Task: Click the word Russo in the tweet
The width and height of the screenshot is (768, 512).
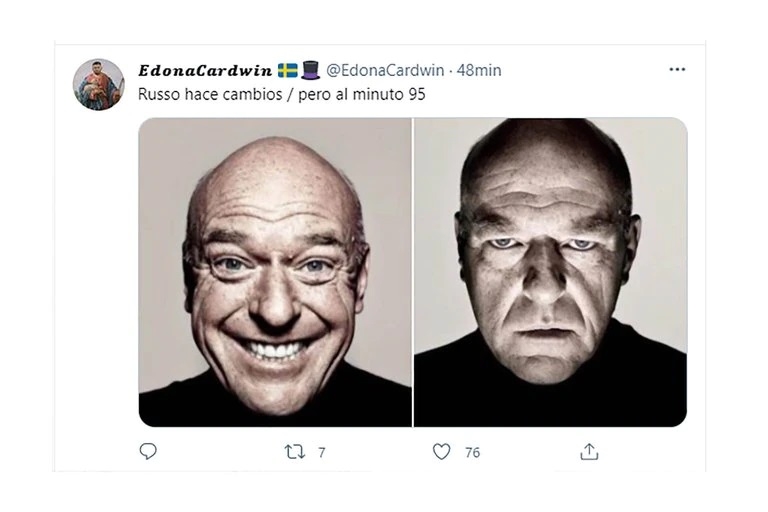Action: point(160,93)
